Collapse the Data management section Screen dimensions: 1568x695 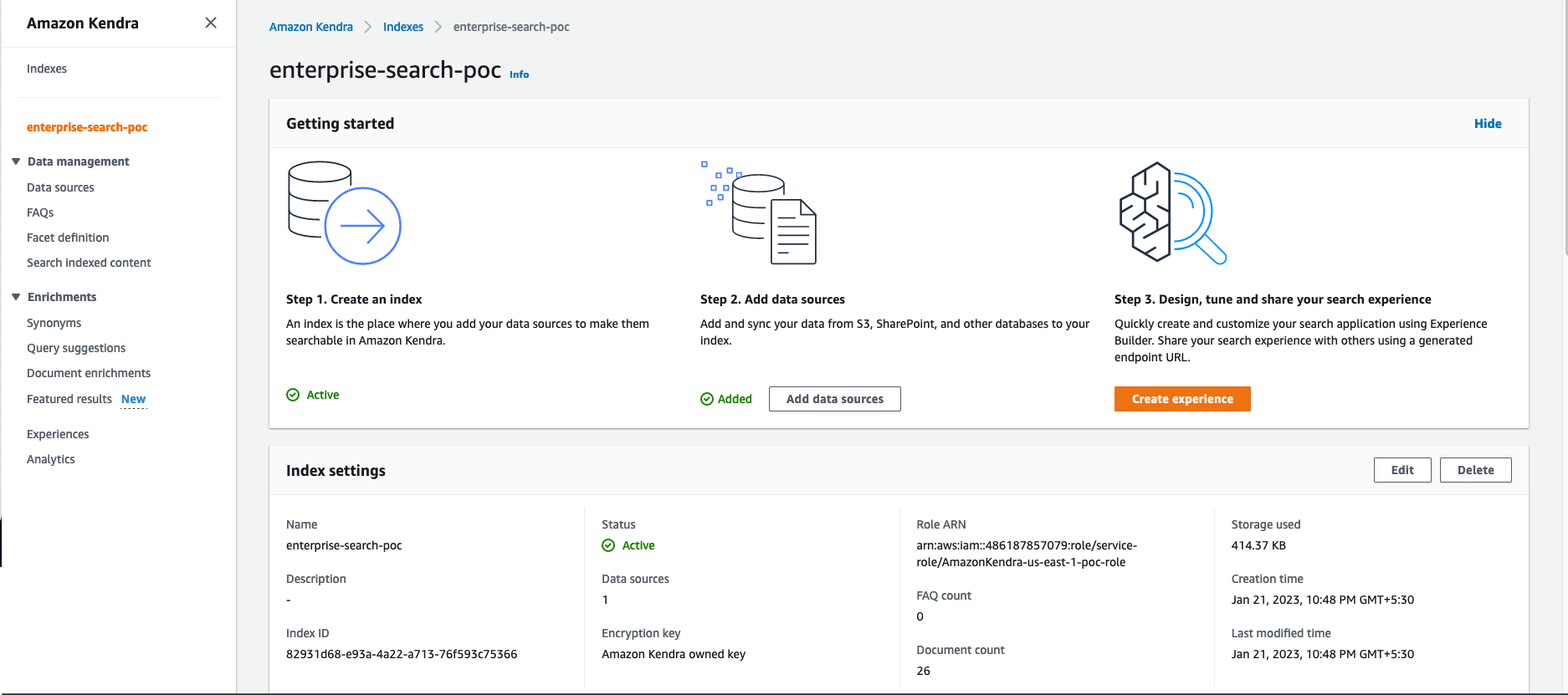16,161
